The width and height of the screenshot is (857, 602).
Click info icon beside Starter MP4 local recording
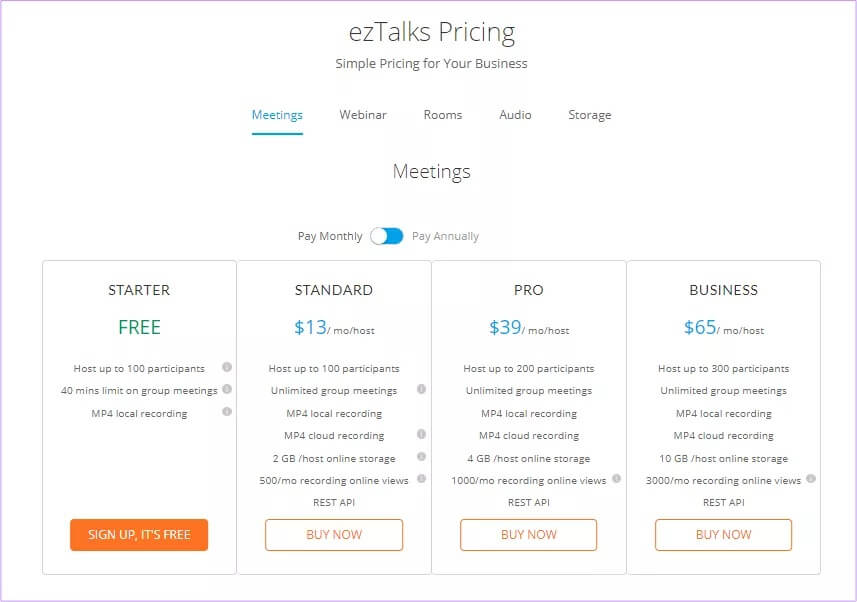(x=227, y=411)
